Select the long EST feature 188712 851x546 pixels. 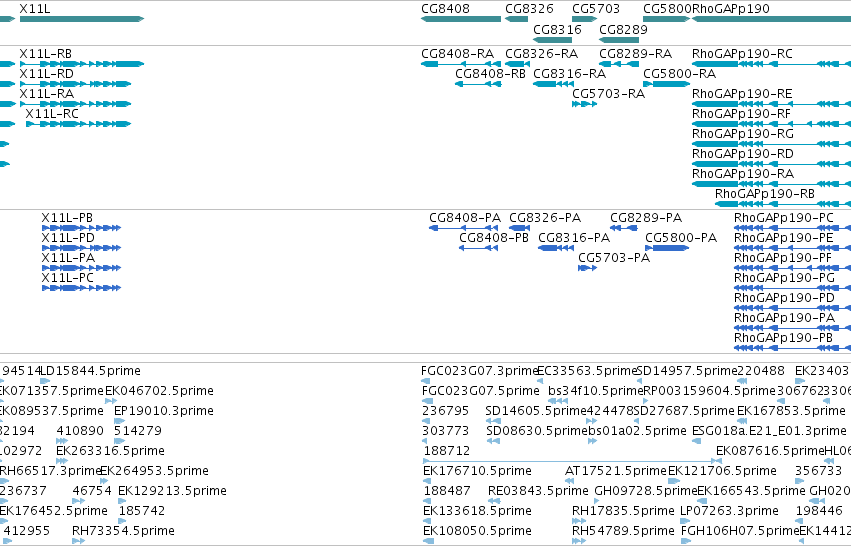(572, 461)
